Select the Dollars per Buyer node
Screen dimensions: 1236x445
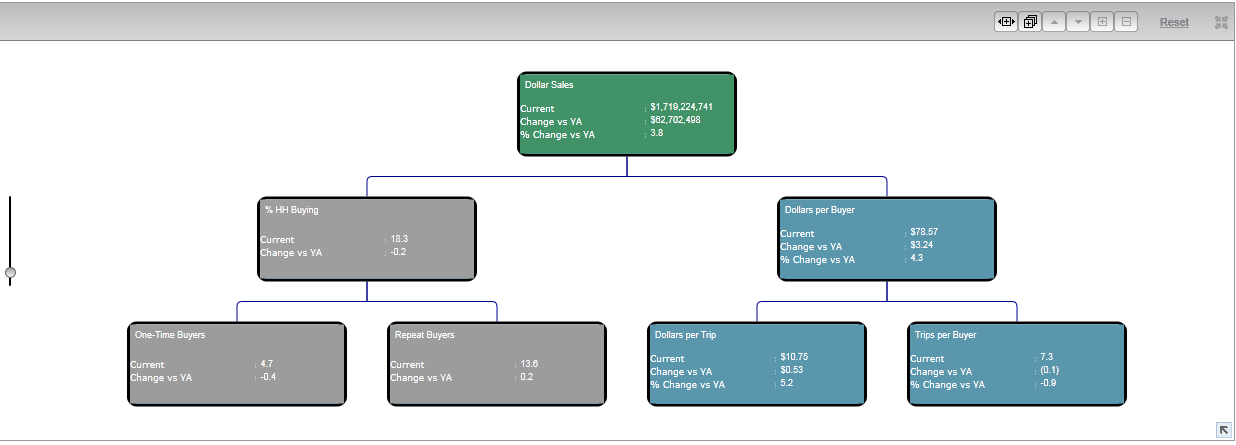[x=887, y=239]
